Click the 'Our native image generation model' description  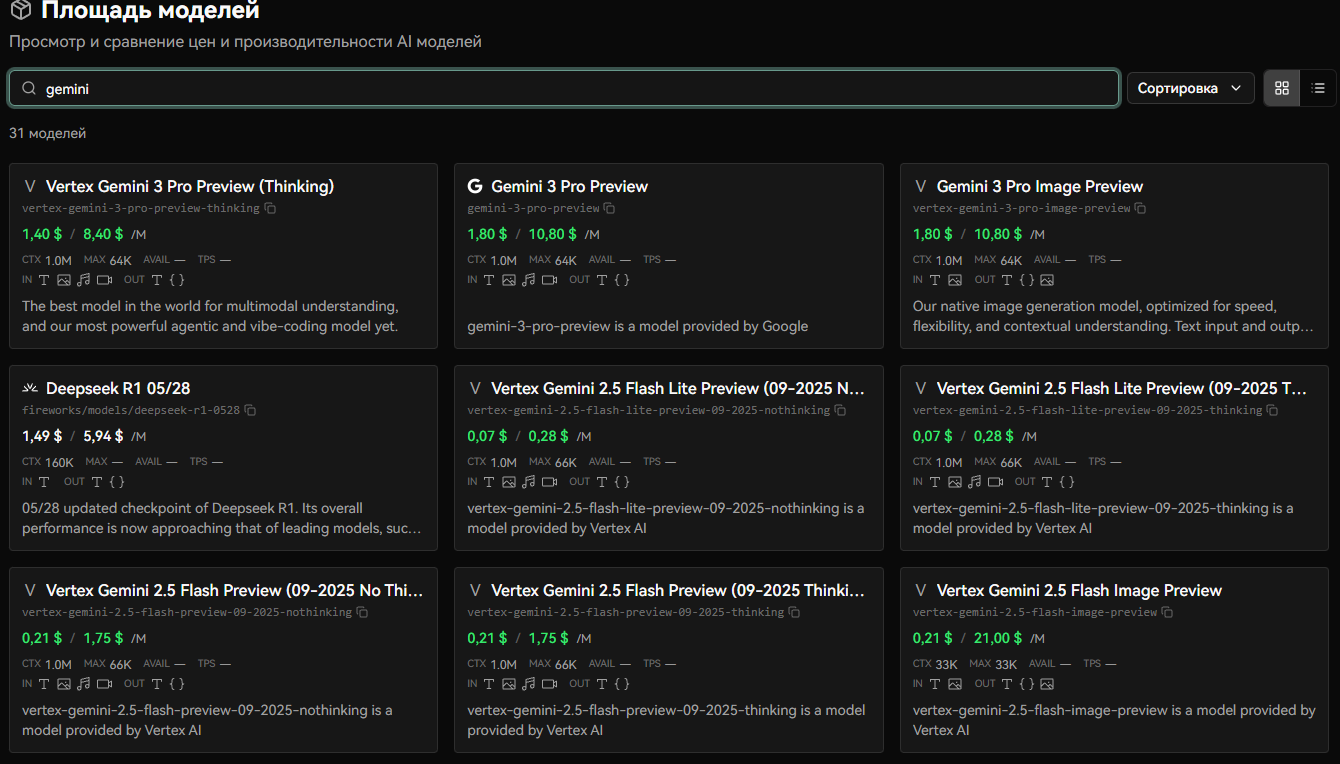pos(1113,316)
